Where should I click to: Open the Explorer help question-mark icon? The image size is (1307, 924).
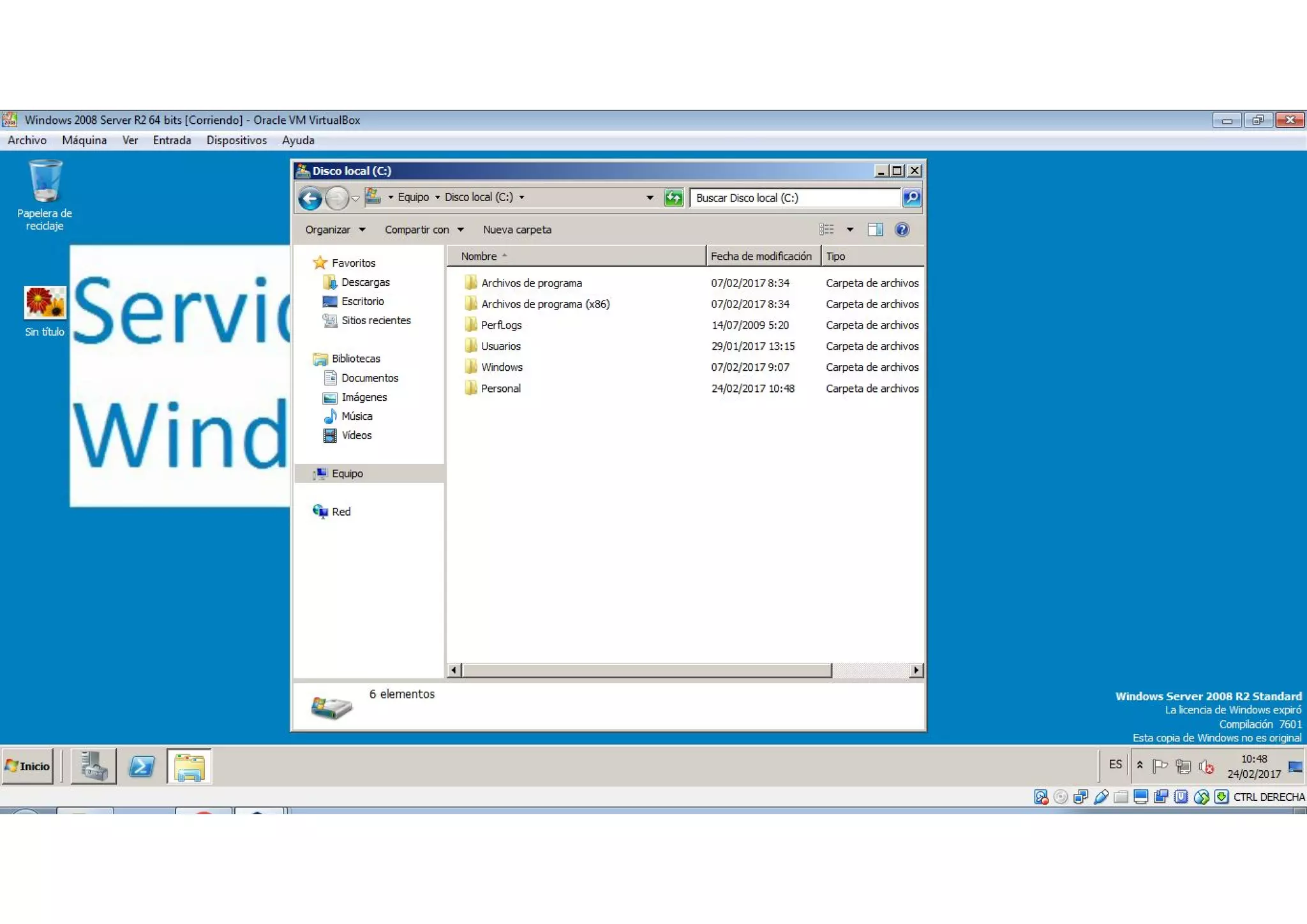[901, 230]
